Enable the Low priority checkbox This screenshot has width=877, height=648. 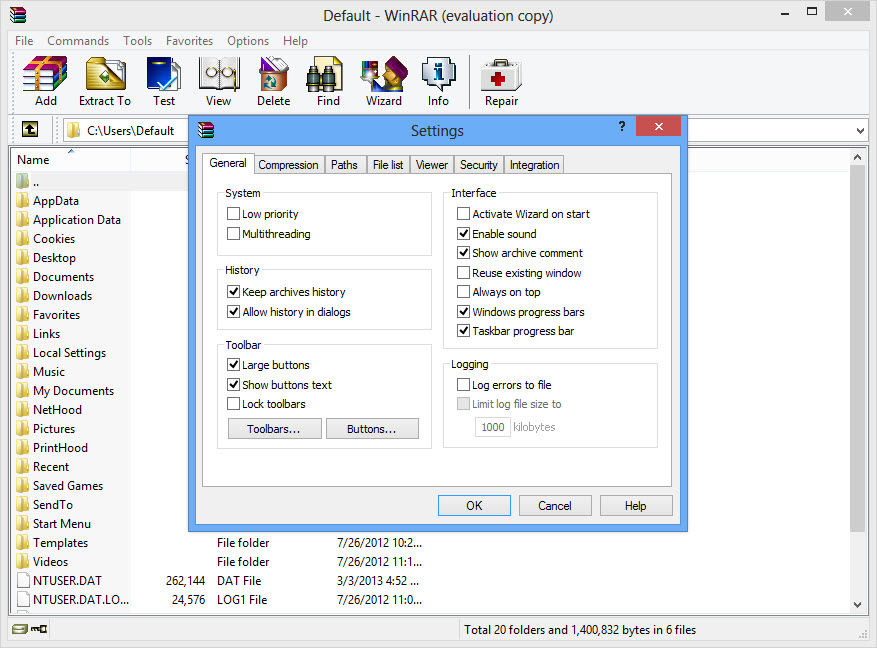[x=234, y=214]
